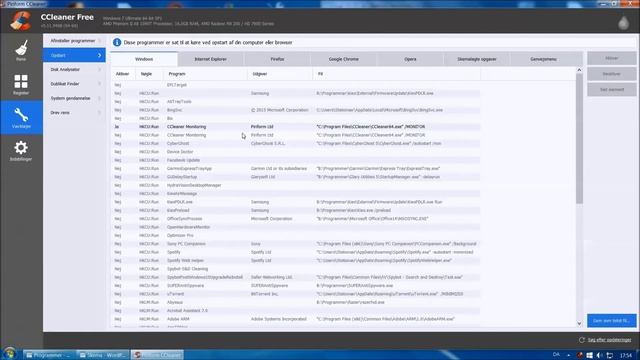Switch to the Windows tab

[x=144, y=59]
